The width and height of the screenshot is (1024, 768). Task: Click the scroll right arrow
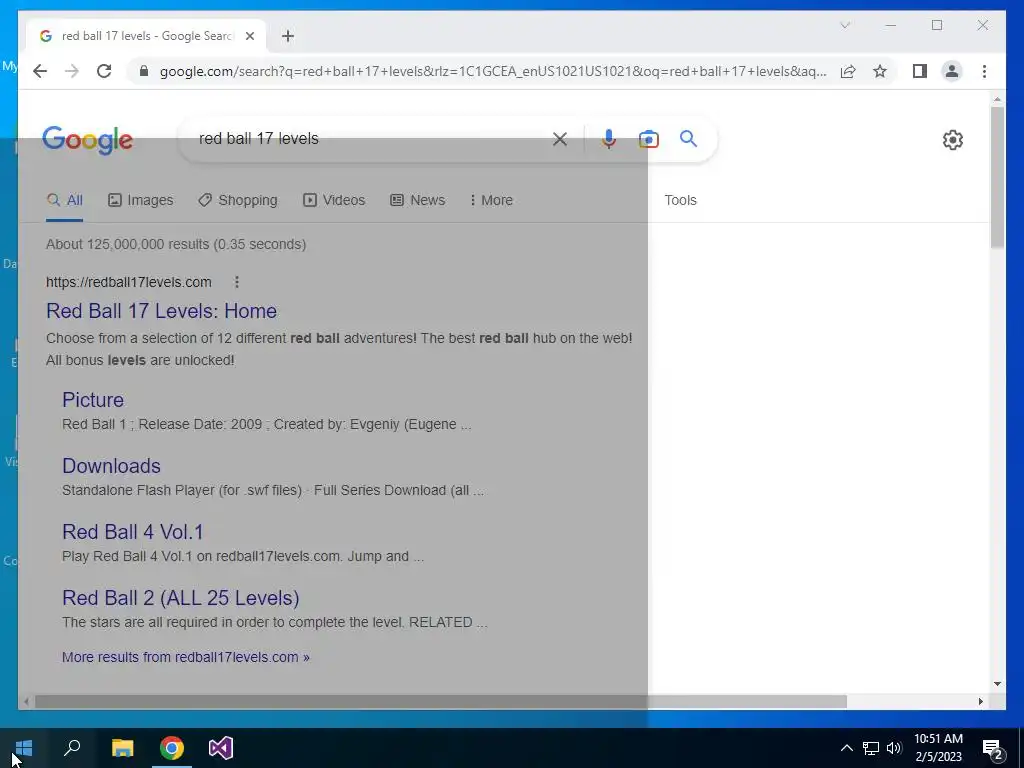(980, 701)
